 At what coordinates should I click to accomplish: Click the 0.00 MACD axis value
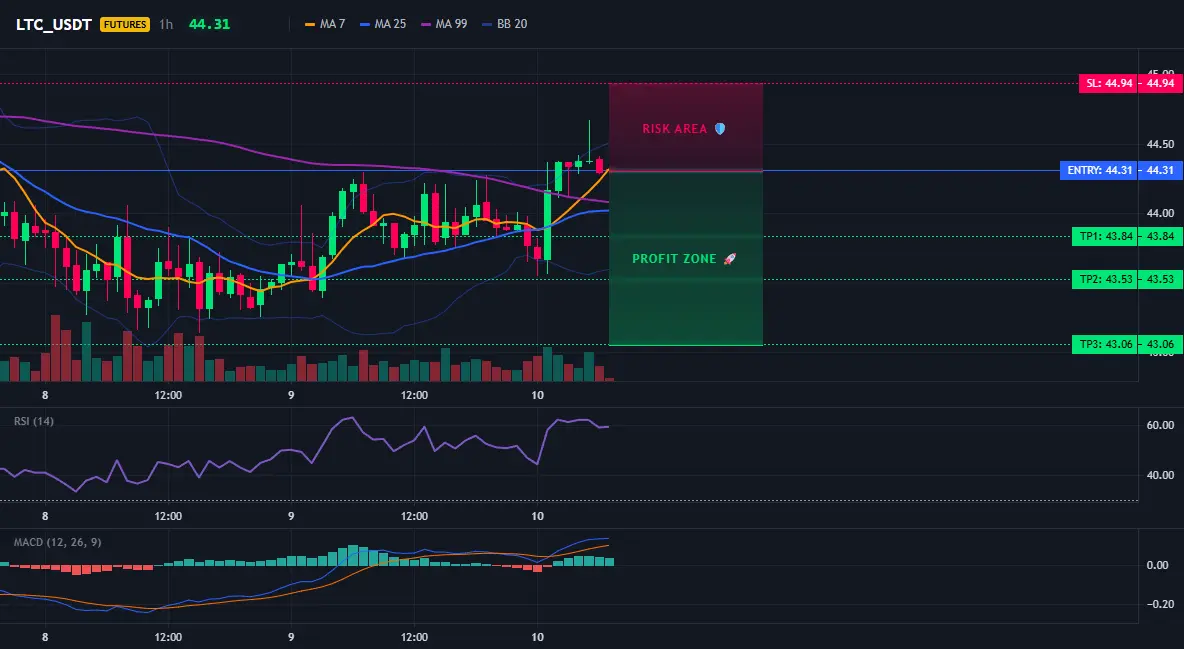(1158, 565)
